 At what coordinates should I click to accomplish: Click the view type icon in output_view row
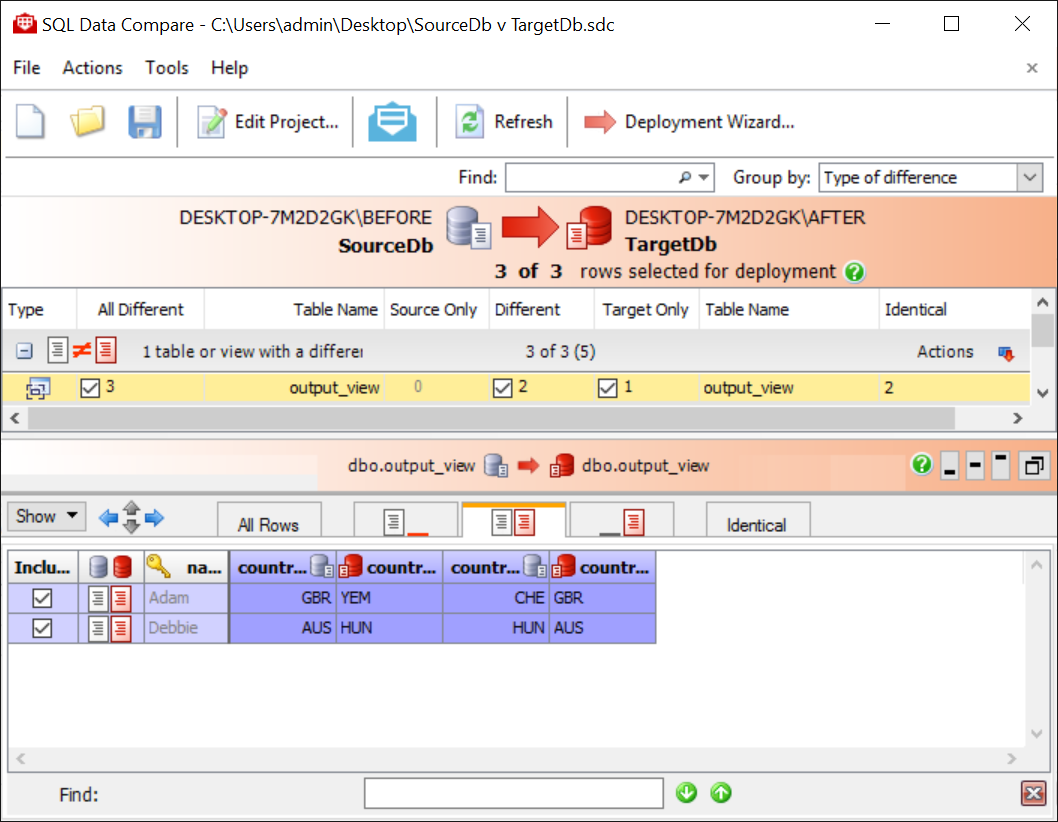[38, 389]
